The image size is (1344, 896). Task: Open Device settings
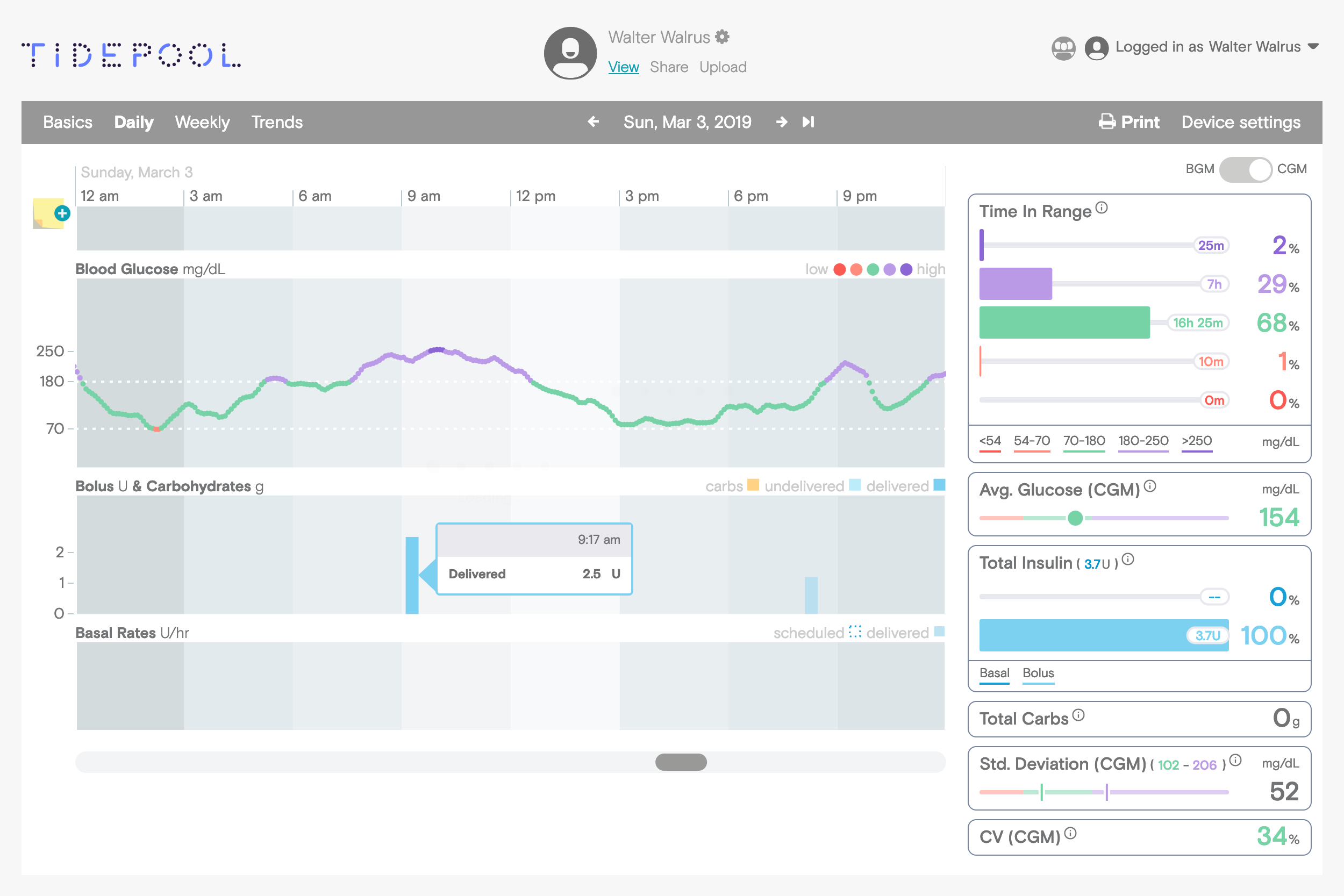click(x=1241, y=123)
